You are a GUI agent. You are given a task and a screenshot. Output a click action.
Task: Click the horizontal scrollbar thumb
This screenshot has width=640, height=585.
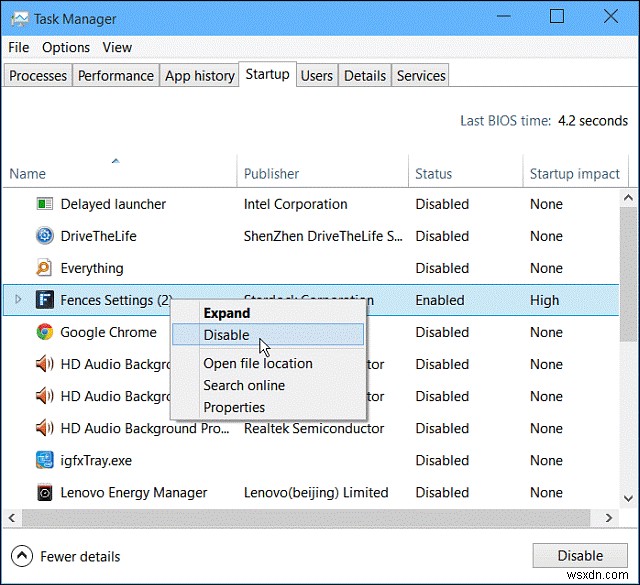[306, 518]
